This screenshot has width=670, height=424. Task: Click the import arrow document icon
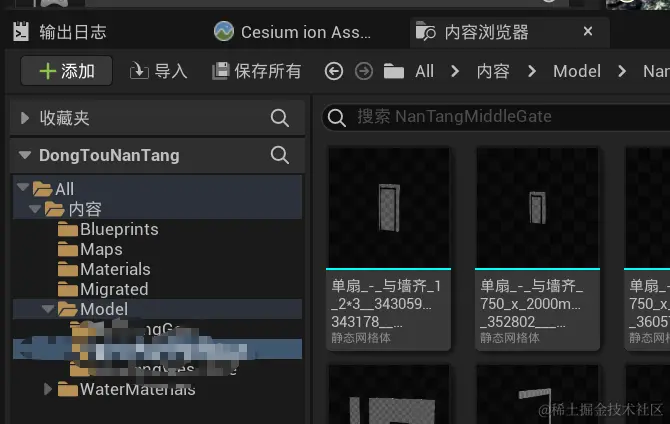tap(139, 71)
